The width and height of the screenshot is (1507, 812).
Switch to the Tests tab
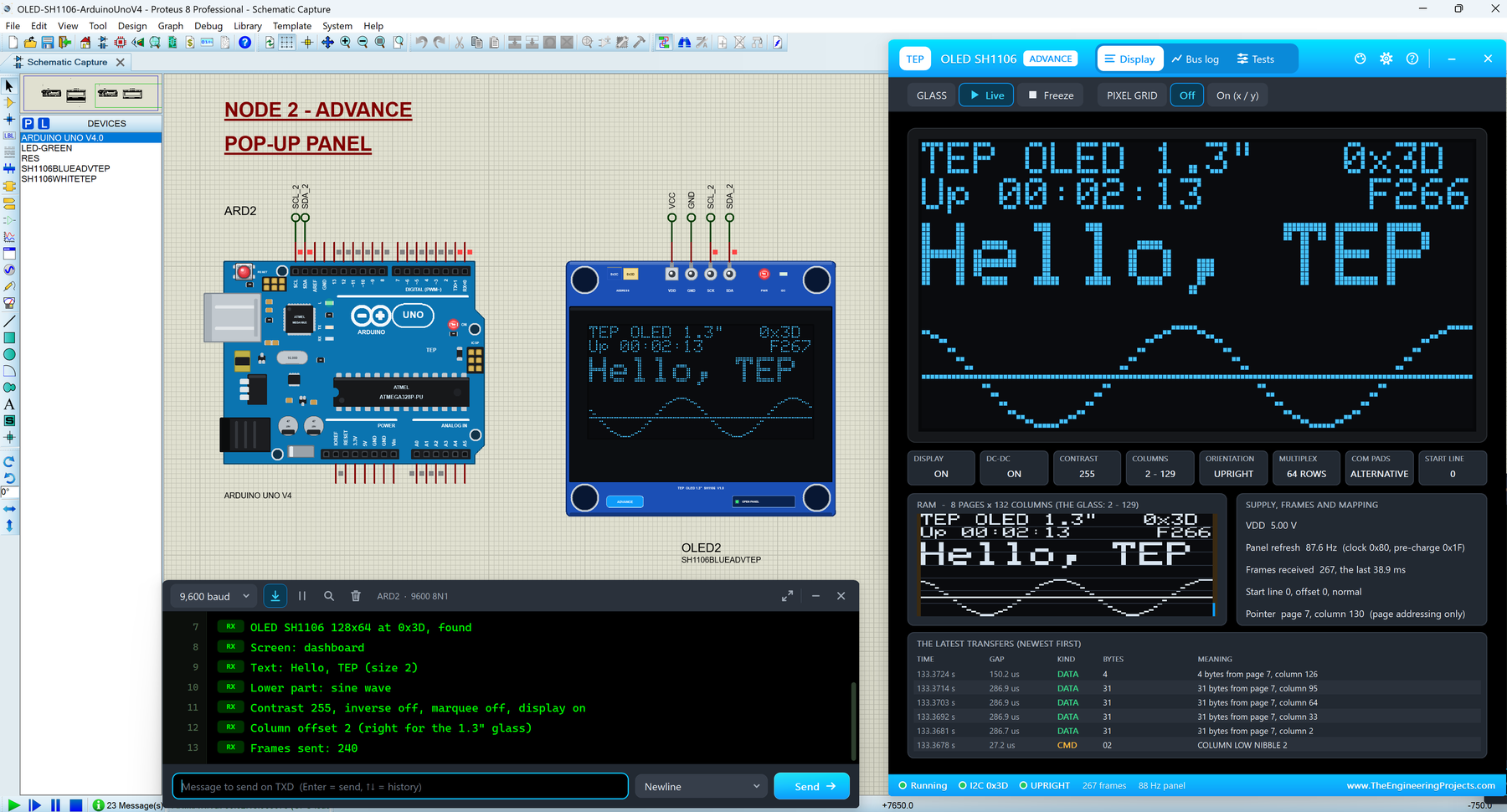click(x=1256, y=59)
